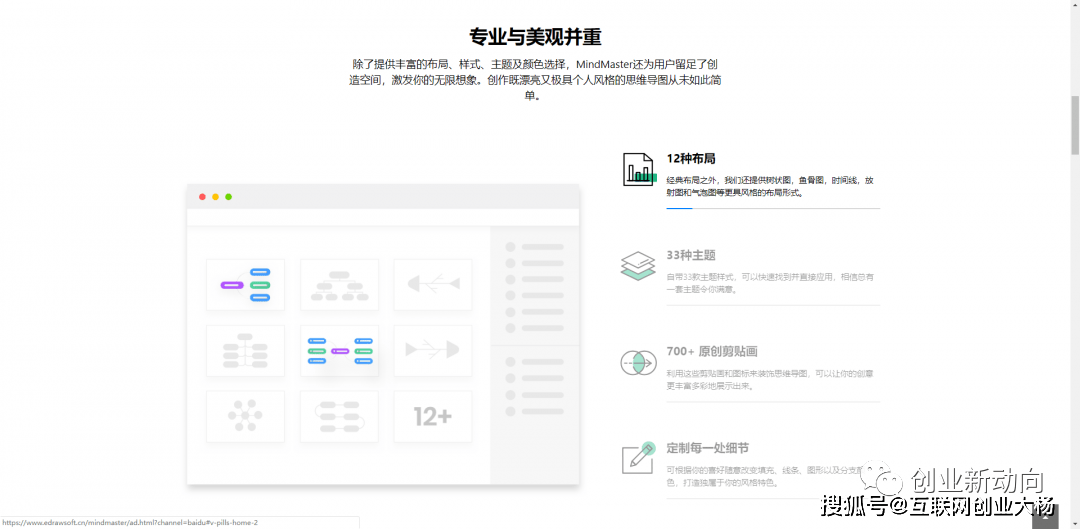Click the 12+ more layouts thumbnail

pyautogui.click(x=433, y=417)
